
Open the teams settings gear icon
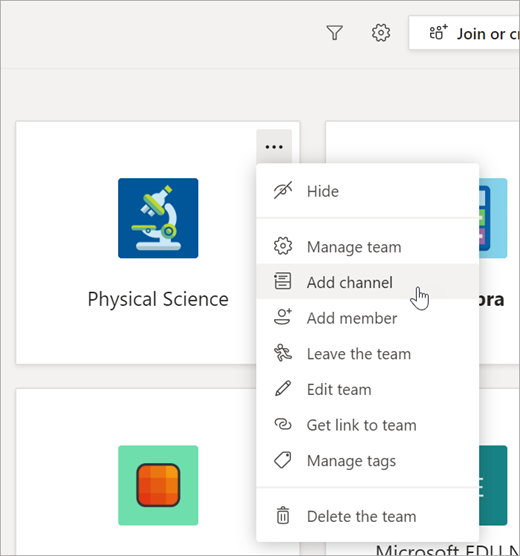(381, 33)
